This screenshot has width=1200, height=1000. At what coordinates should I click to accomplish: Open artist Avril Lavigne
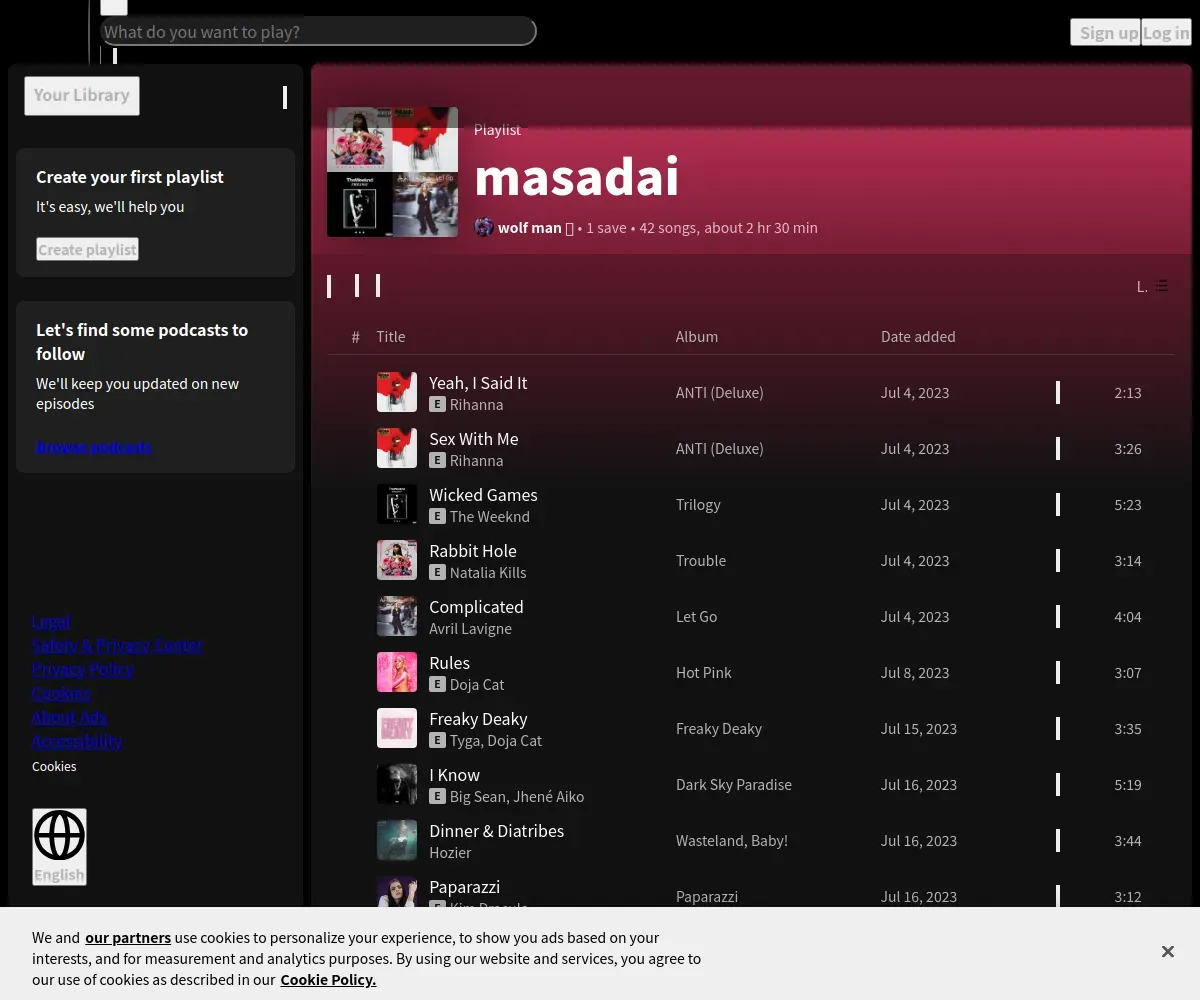(470, 628)
